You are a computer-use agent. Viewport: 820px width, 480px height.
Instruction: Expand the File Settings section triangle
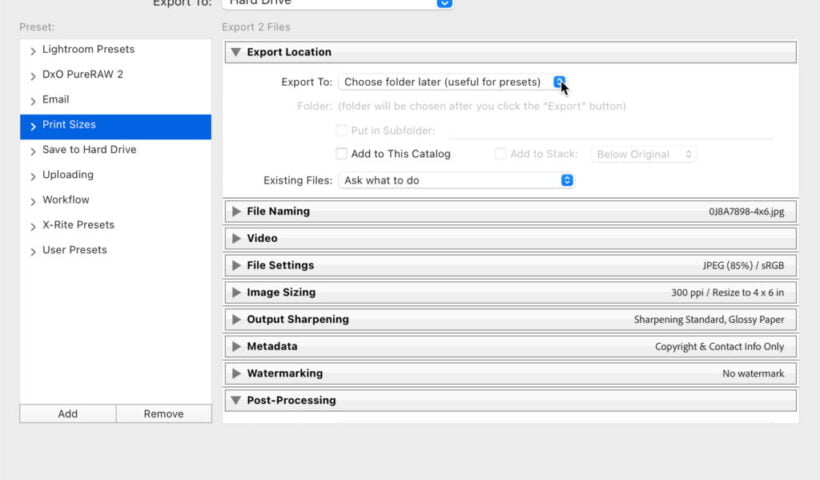pos(236,265)
